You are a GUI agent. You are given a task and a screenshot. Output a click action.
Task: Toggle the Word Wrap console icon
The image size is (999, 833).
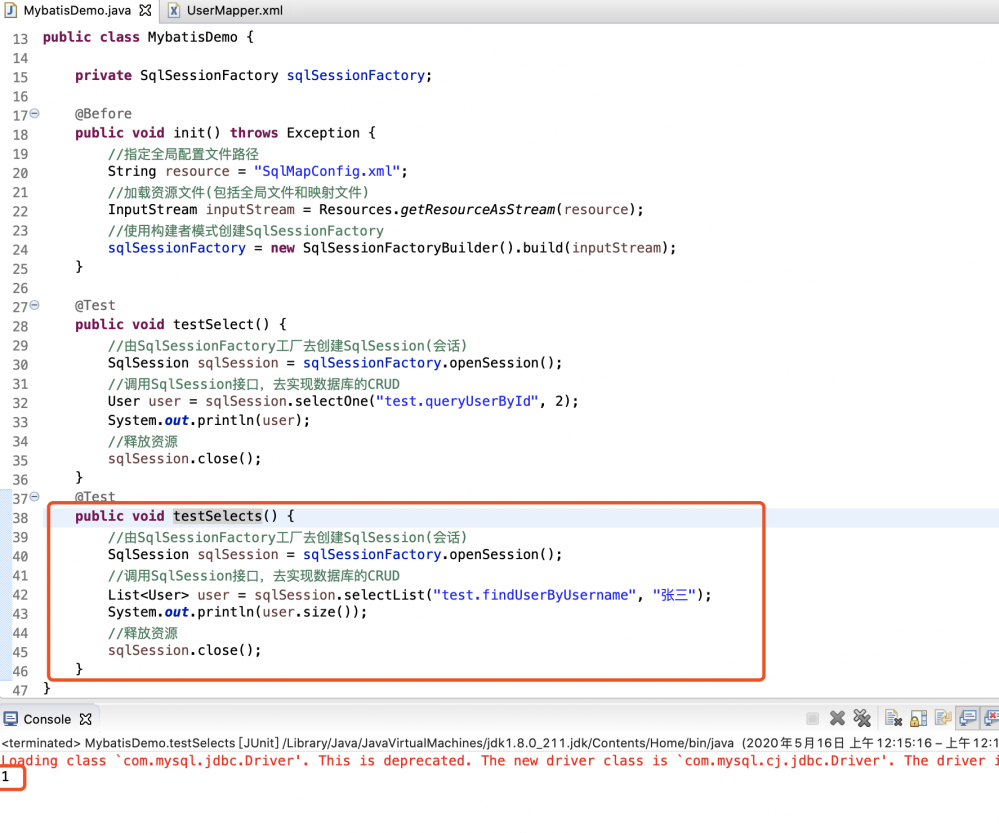pos(943,718)
